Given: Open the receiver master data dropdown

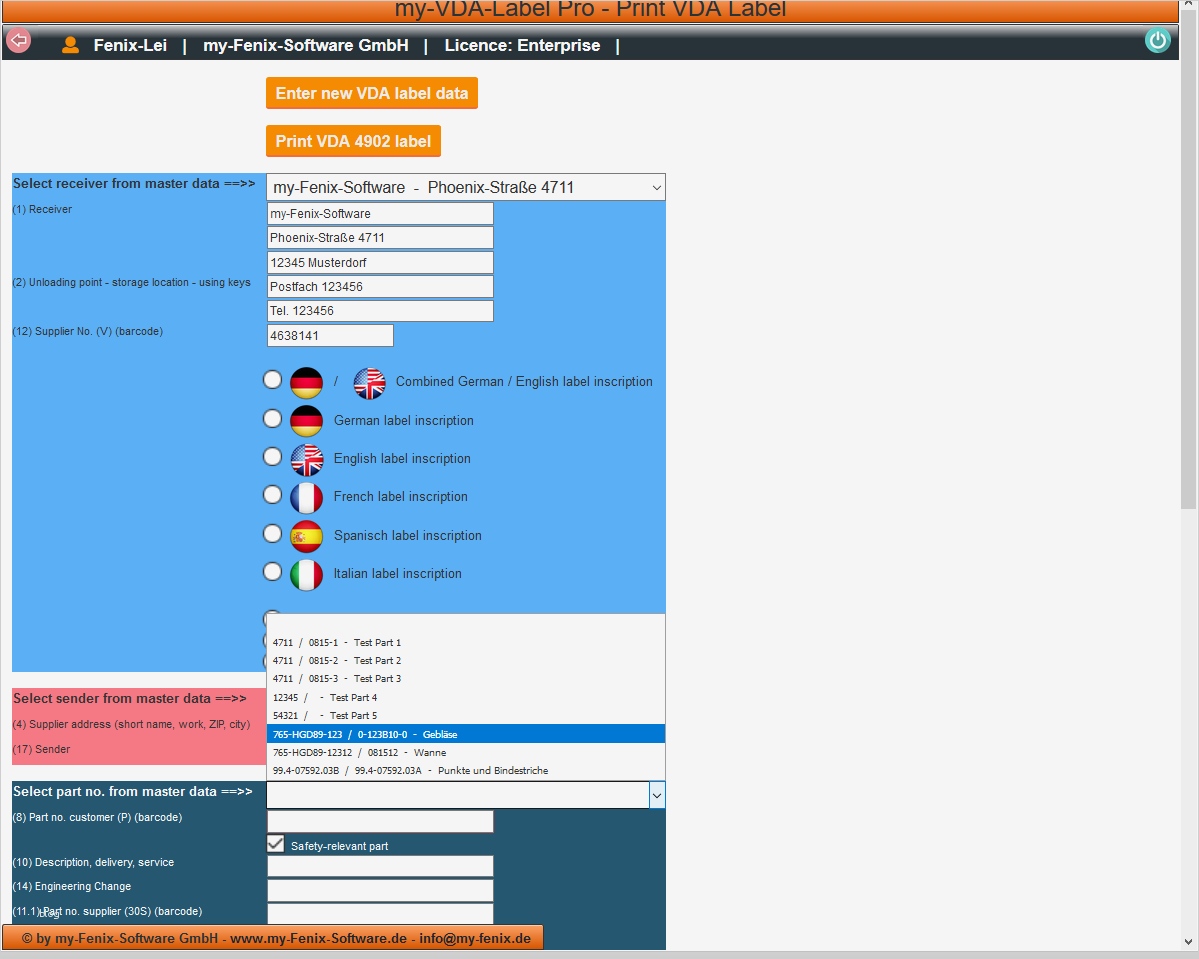Looking at the screenshot, I should pos(466,187).
